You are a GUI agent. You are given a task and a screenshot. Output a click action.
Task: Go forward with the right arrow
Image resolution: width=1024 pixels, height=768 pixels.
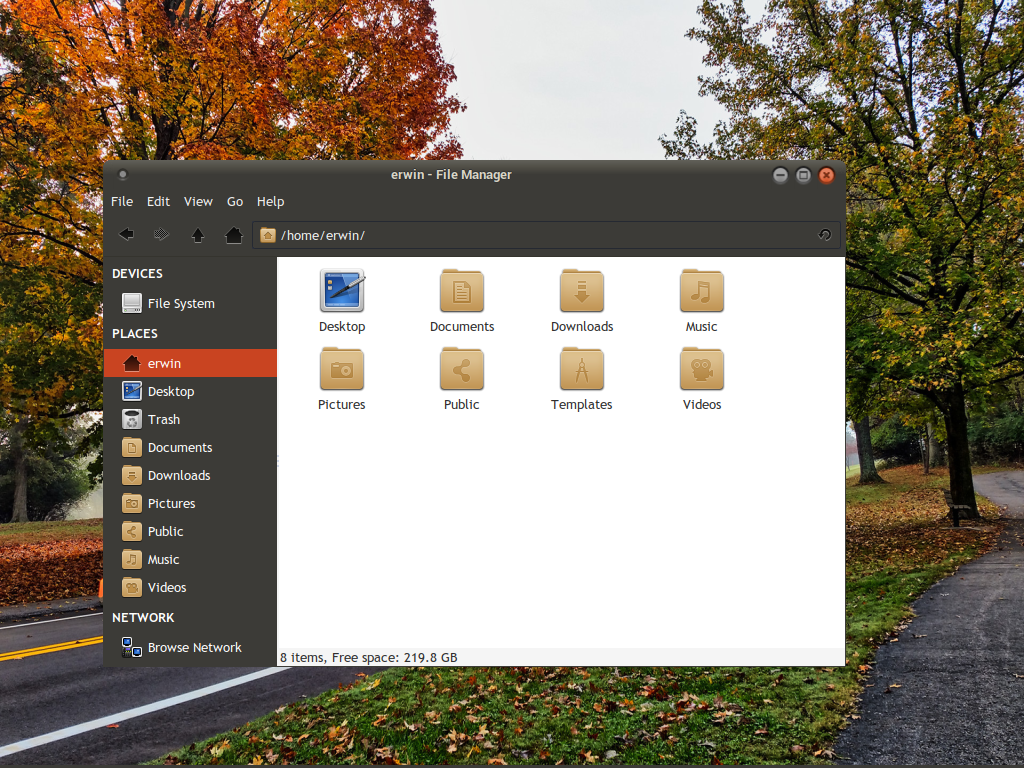click(161, 234)
